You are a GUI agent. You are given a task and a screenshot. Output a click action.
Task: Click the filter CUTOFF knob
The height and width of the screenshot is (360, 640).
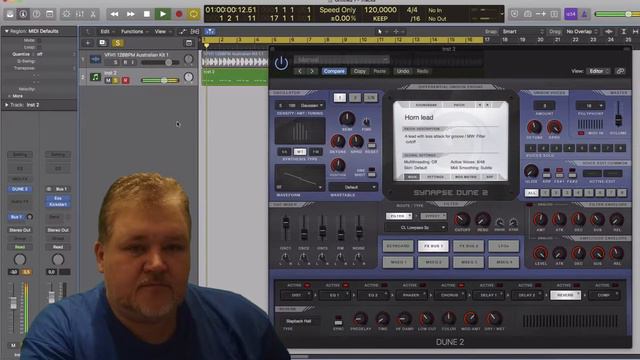[x=462, y=220]
